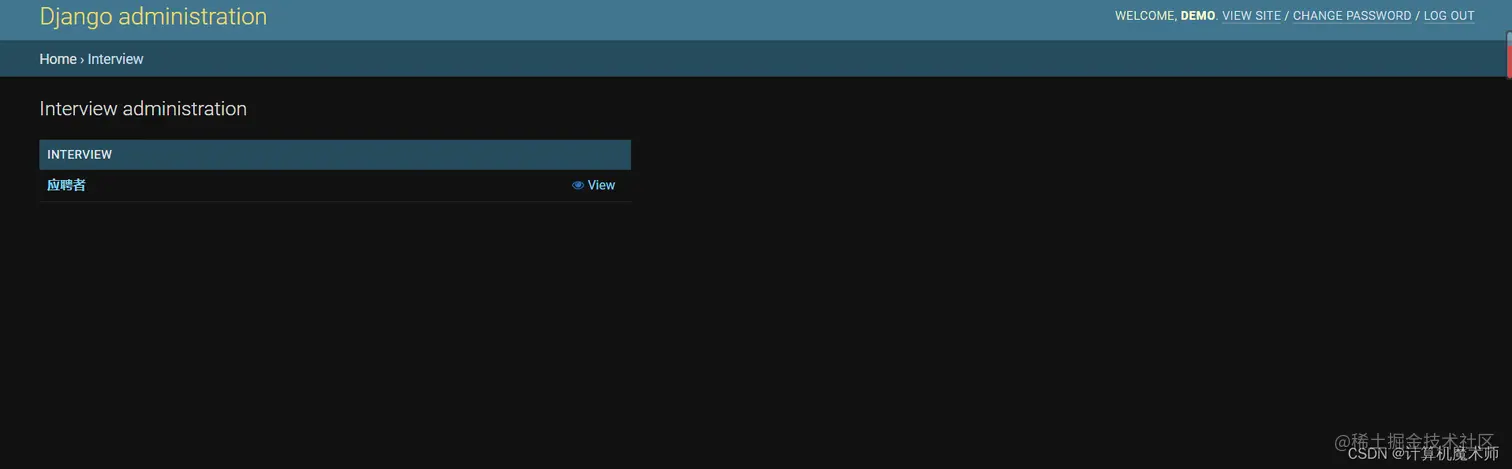The image size is (1512, 469).
Task: Click the DEMO username text
Action: (1197, 16)
